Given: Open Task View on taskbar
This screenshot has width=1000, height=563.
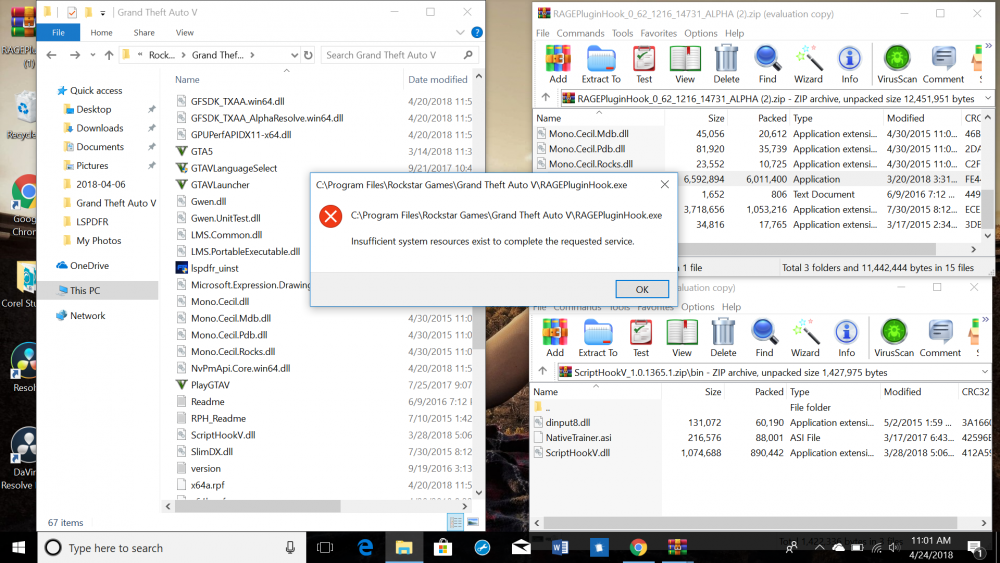Looking at the screenshot, I should [325, 547].
